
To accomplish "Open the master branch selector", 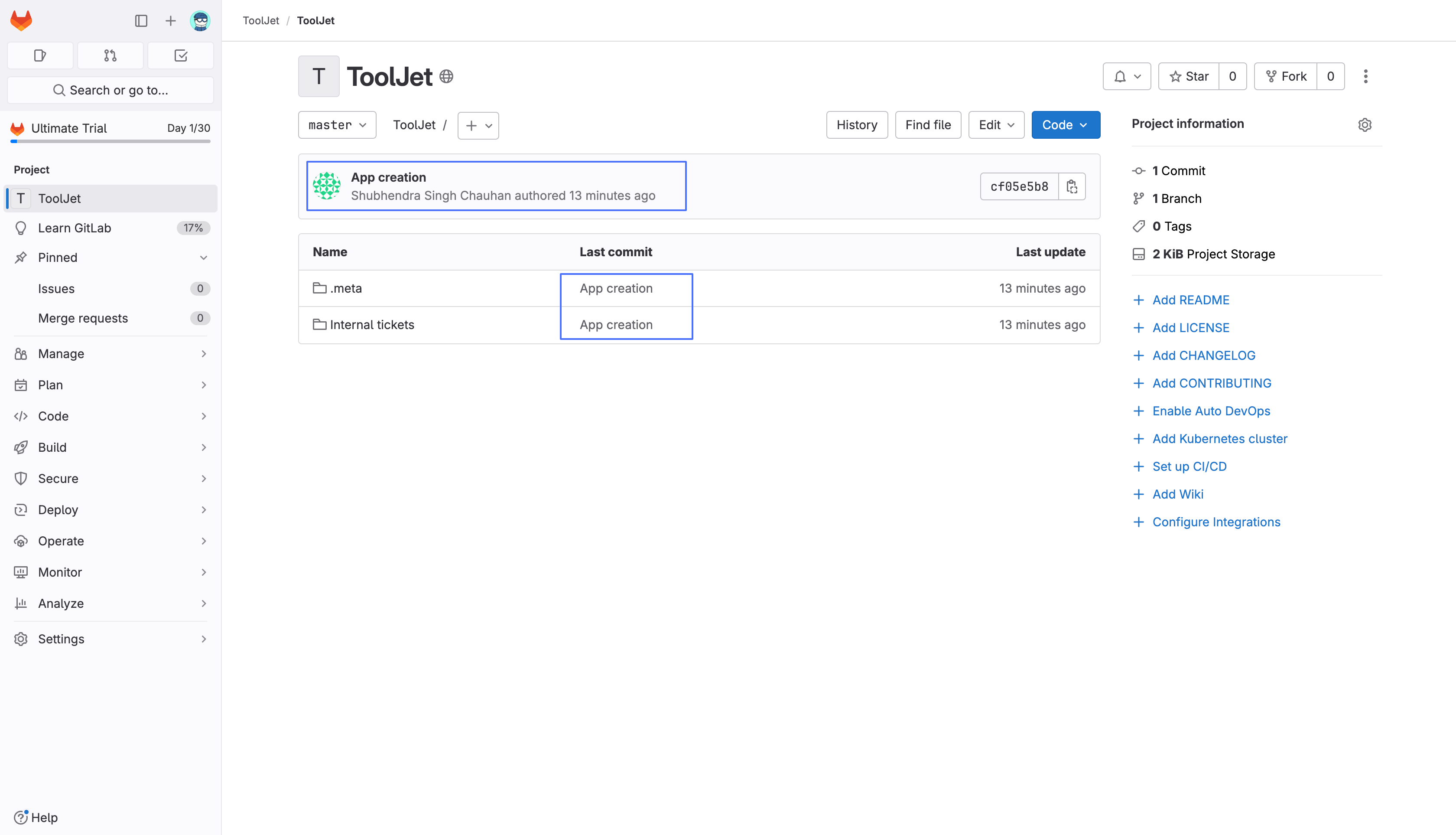I will click(337, 125).
